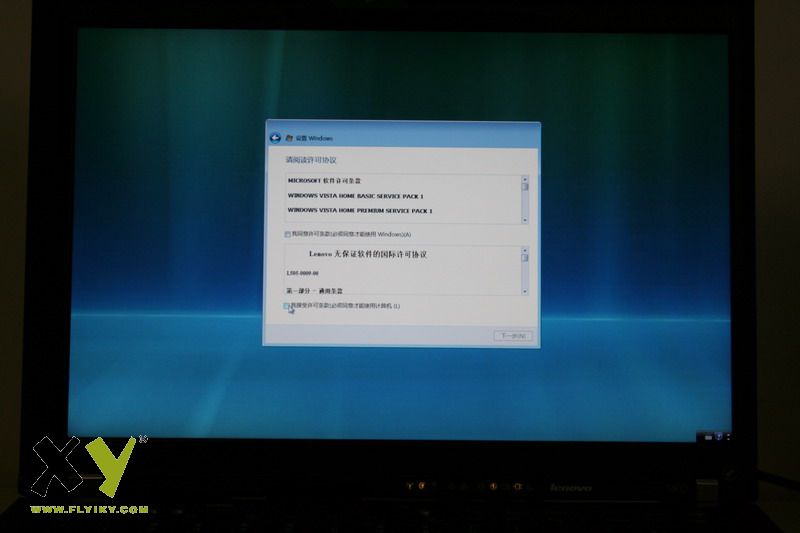Click the '第一部分 - 通用条款' line
The width and height of the screenshot is (800, 533).
314,291
